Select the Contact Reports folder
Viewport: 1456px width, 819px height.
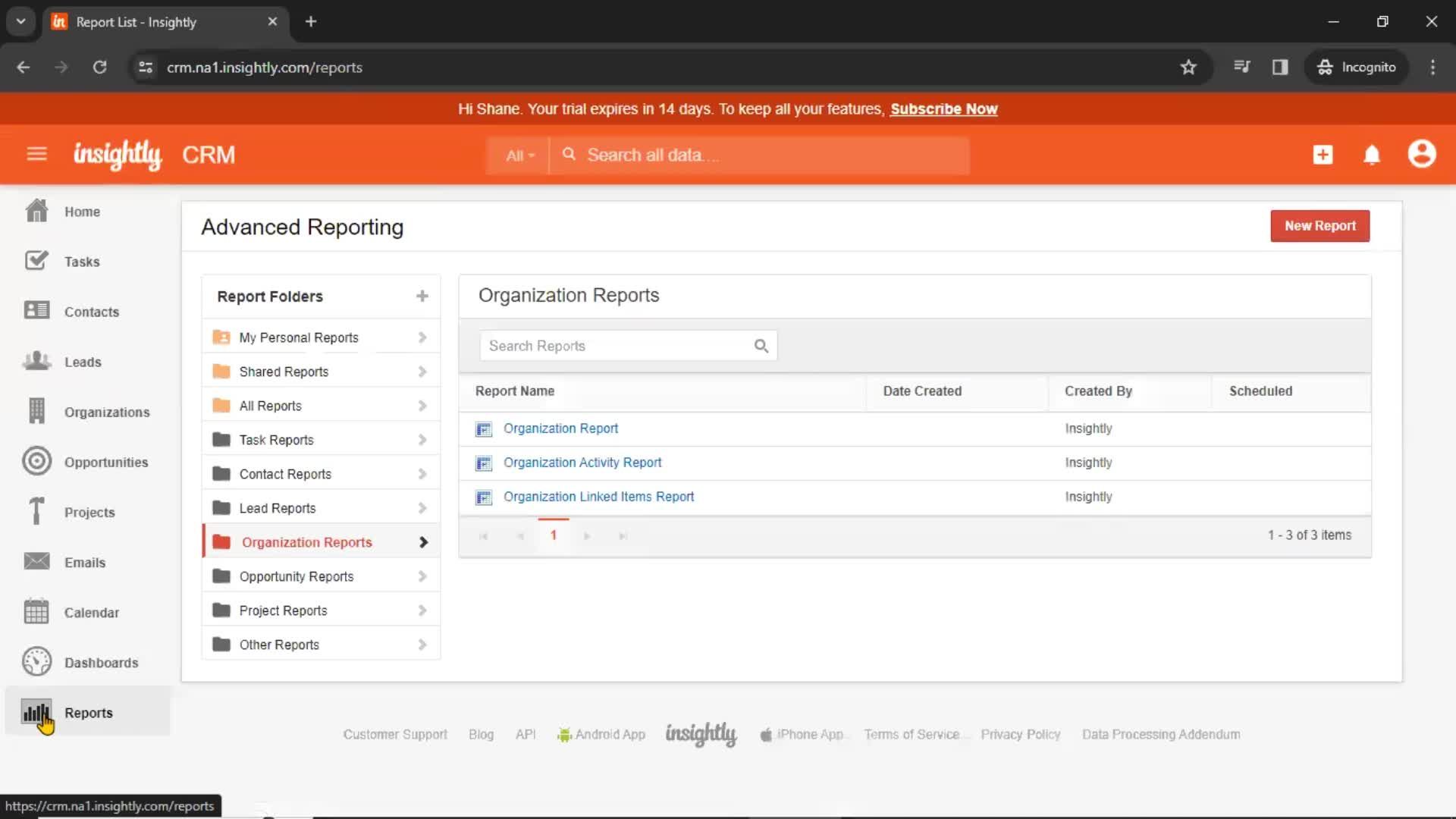pos(285,474)
